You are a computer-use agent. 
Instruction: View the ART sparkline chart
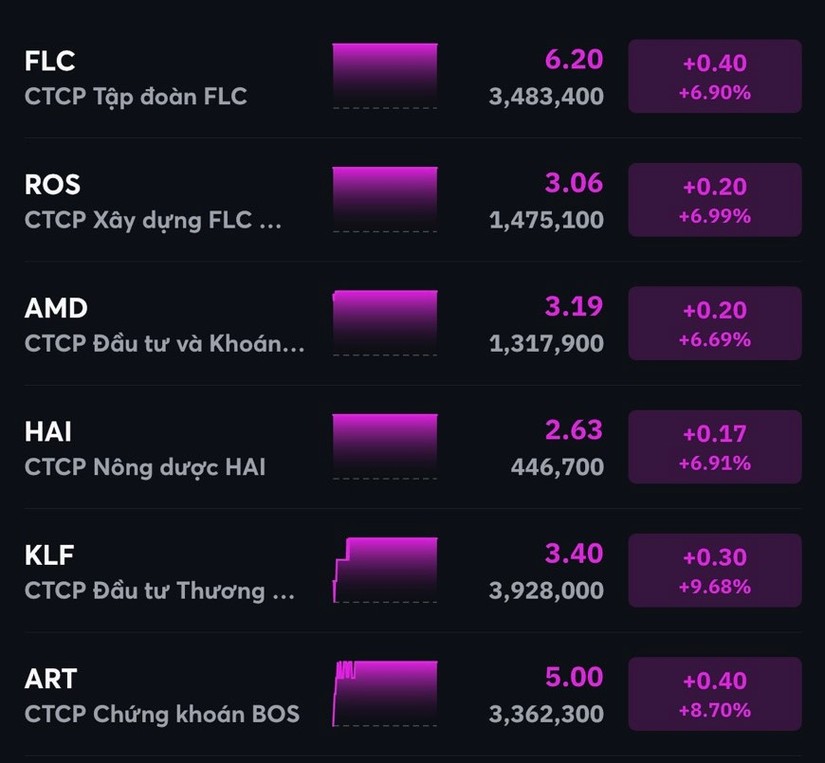385,694
